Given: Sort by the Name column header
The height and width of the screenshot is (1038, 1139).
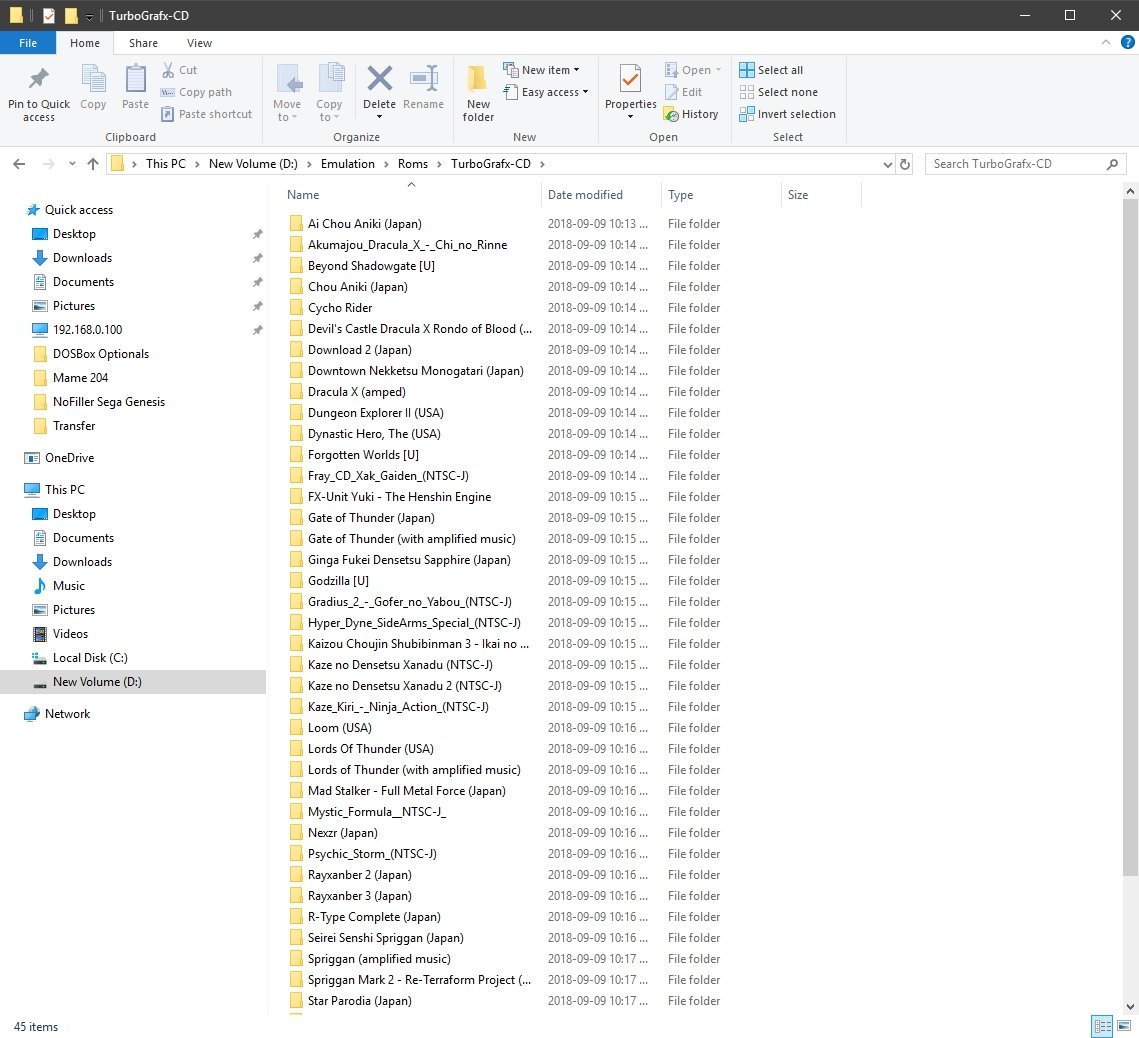Looking at the screenshot, I should pyautogui.click(x=411, y=195).
